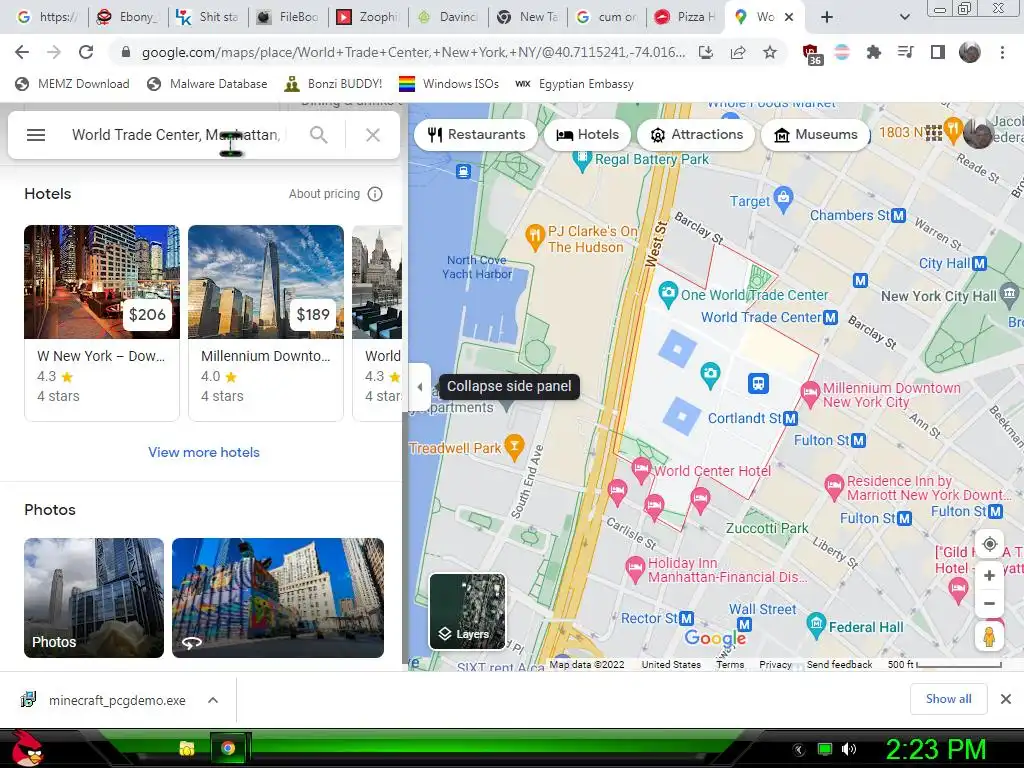1024x768 pixels.
Task: Click the volume speaker tray icon
Action: (x=848, y=749)
